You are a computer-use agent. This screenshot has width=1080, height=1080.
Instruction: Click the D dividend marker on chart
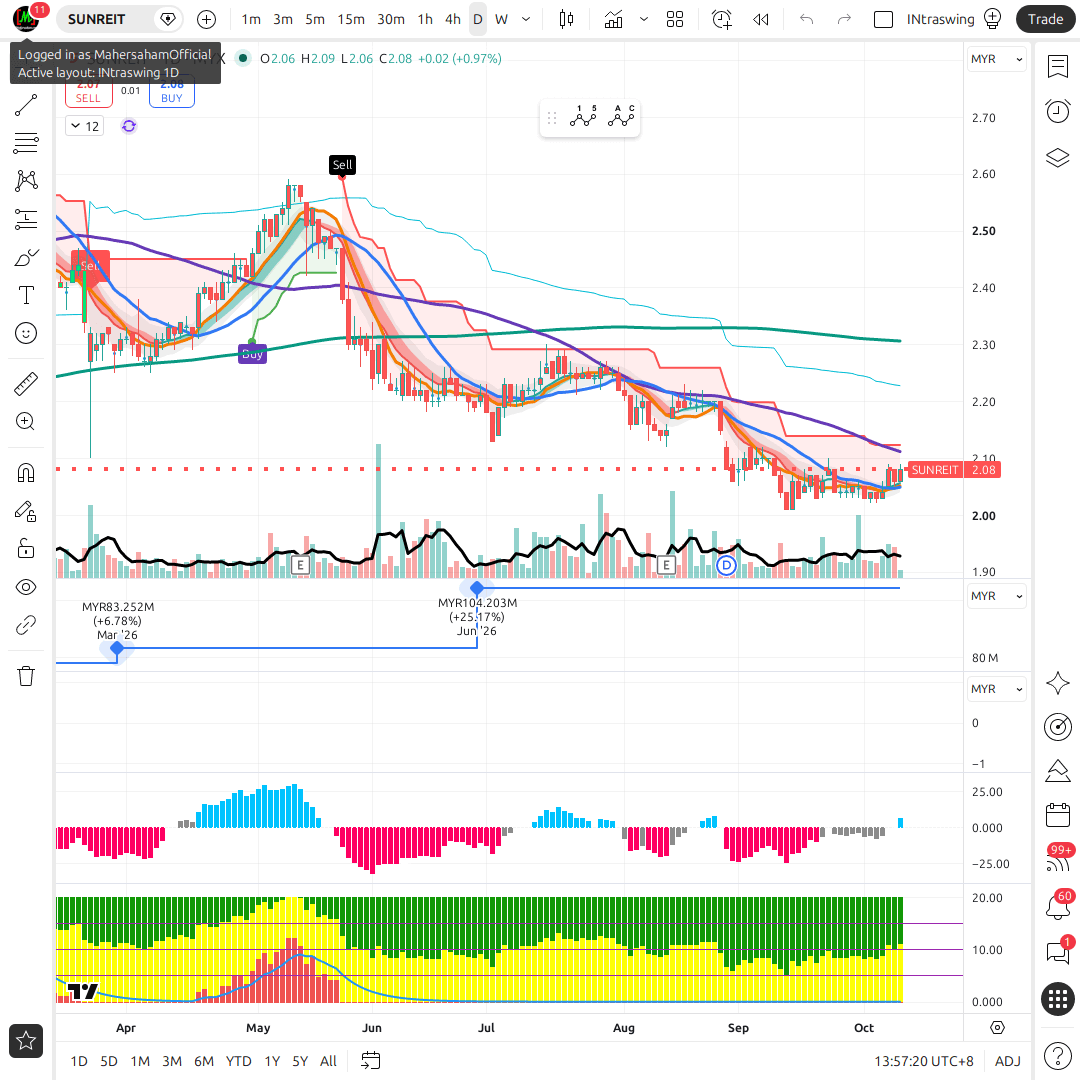[x=726, y=566]
